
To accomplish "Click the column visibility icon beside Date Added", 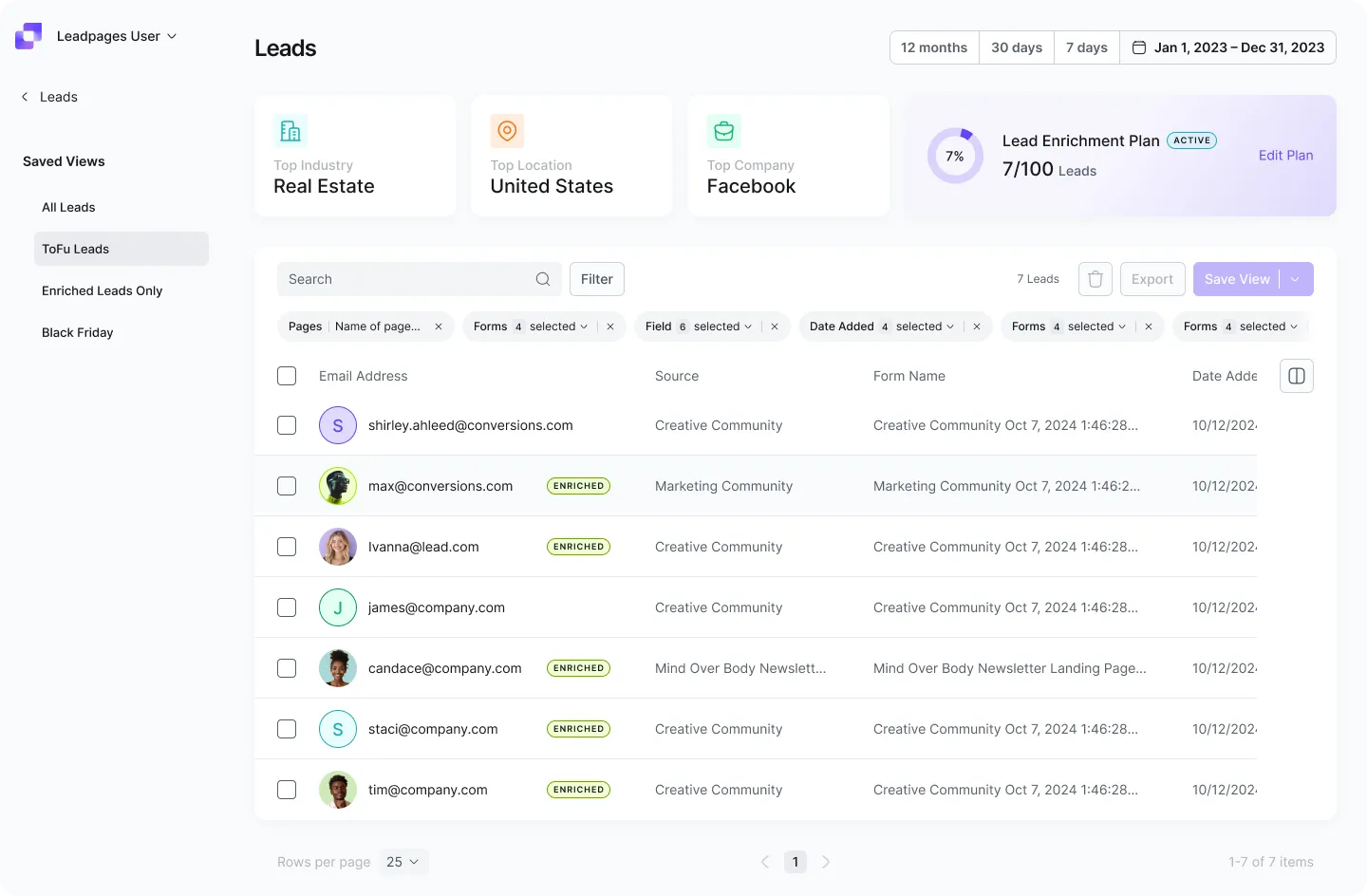I will point(1296,376).
